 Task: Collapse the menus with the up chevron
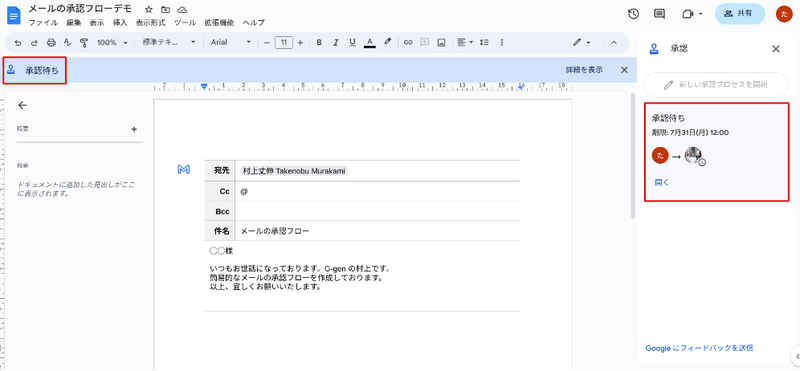click(614, 42)
